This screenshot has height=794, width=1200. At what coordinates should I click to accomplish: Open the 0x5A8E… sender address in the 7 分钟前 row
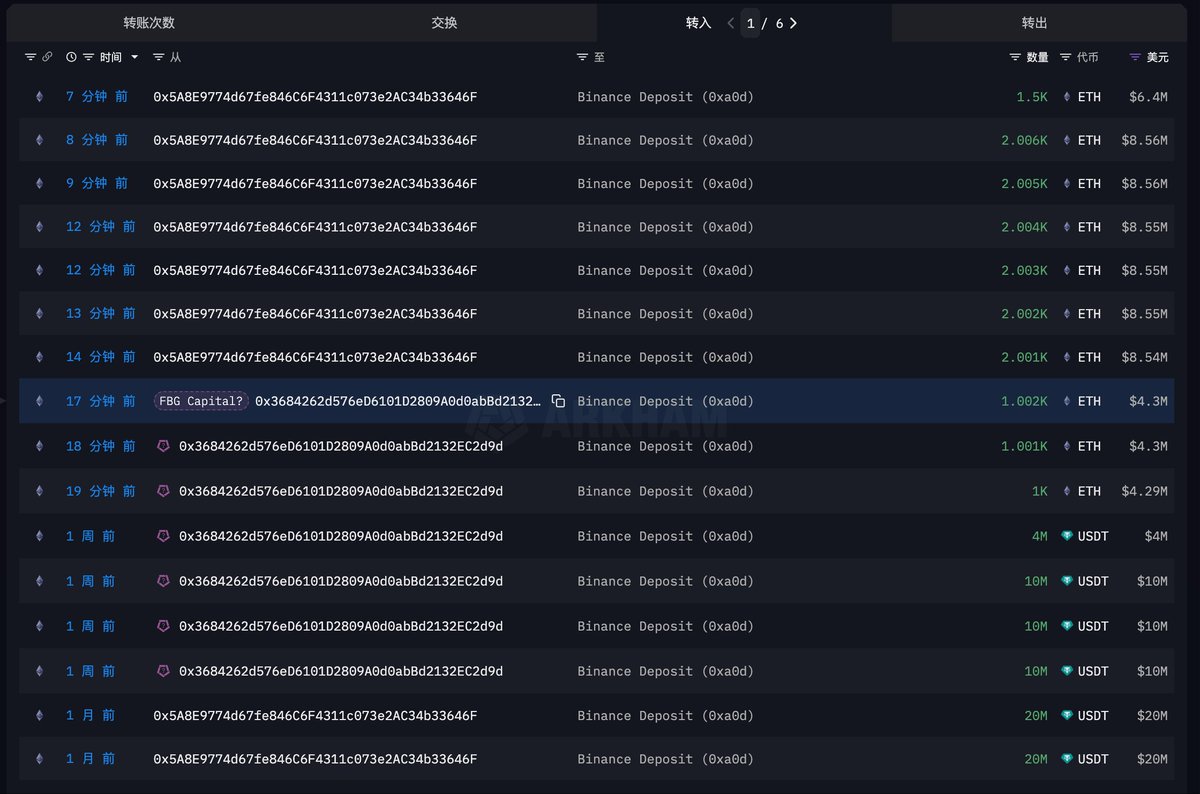[x=315, y=97]
